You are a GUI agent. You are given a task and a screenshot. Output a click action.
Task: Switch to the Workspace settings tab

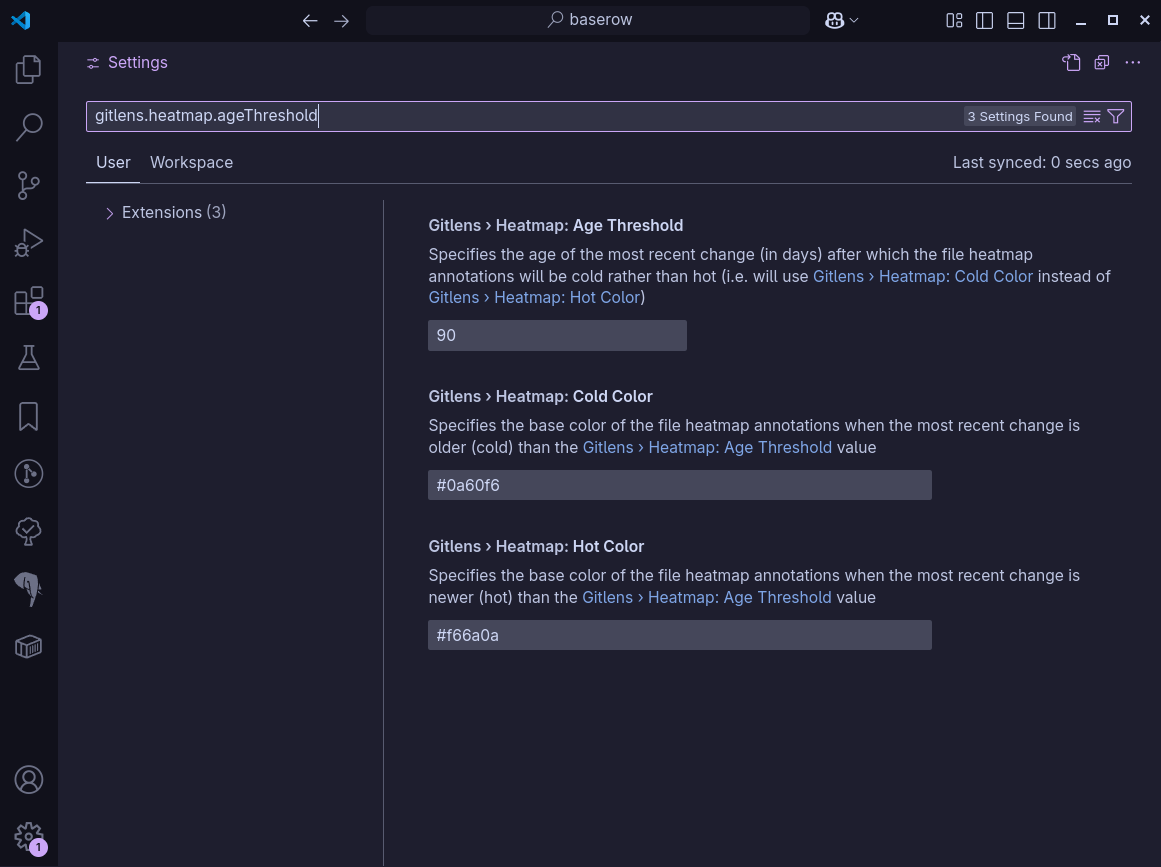[191, 162]
